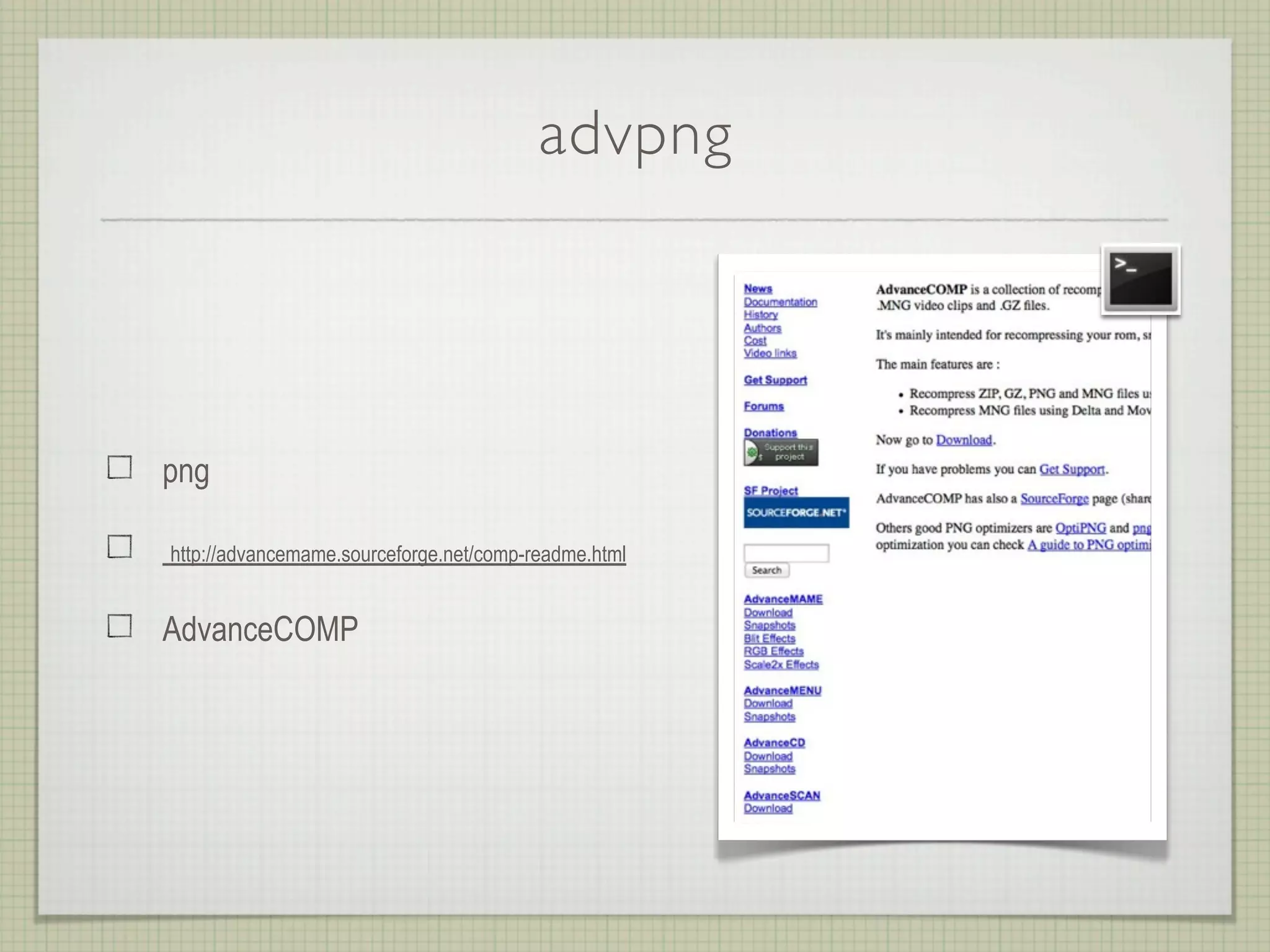The width and height of the screenshot is (1270, 952).
Task: Open the SF Project link
Action: point(771,490)
